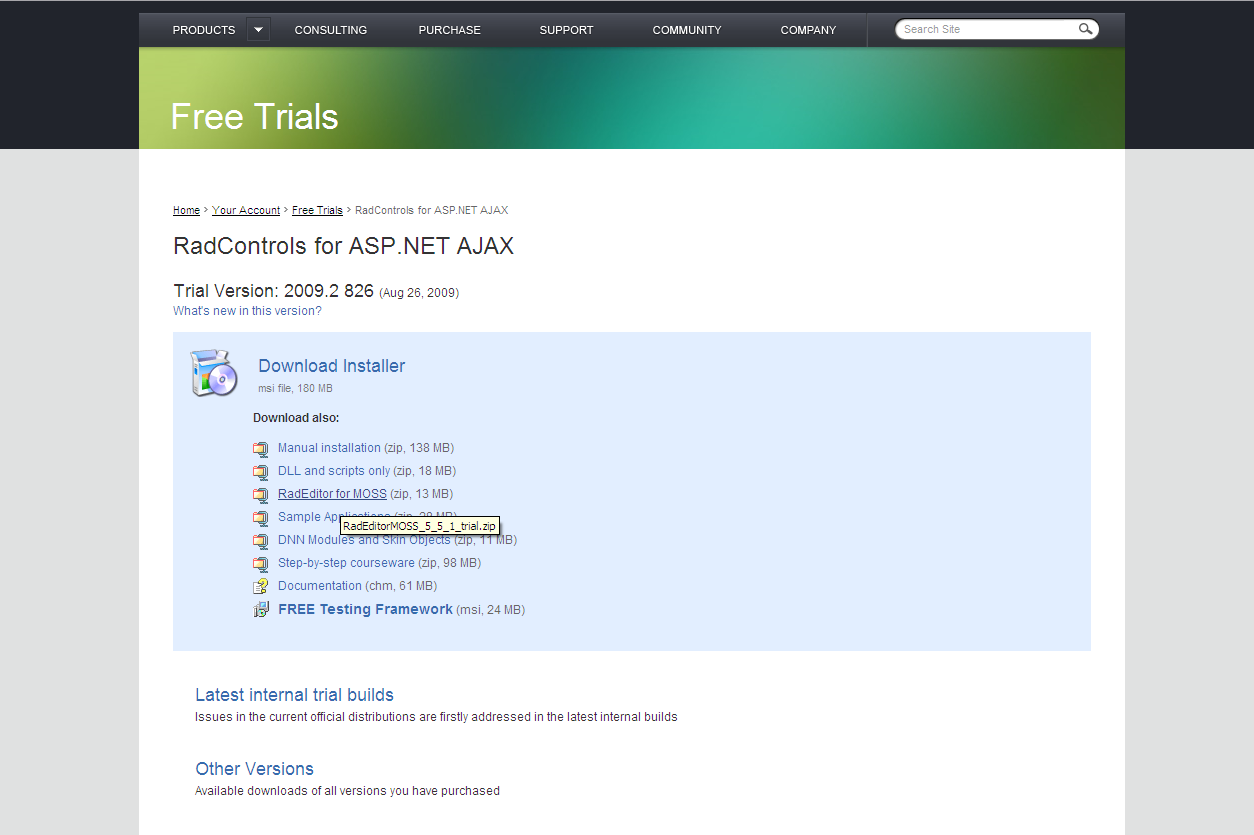Click the RadEditorMOSS_5_5_1_trial.zip tooltip
Image resolution: width=1254 pixels, height=835 pixels.
[419, 526]
